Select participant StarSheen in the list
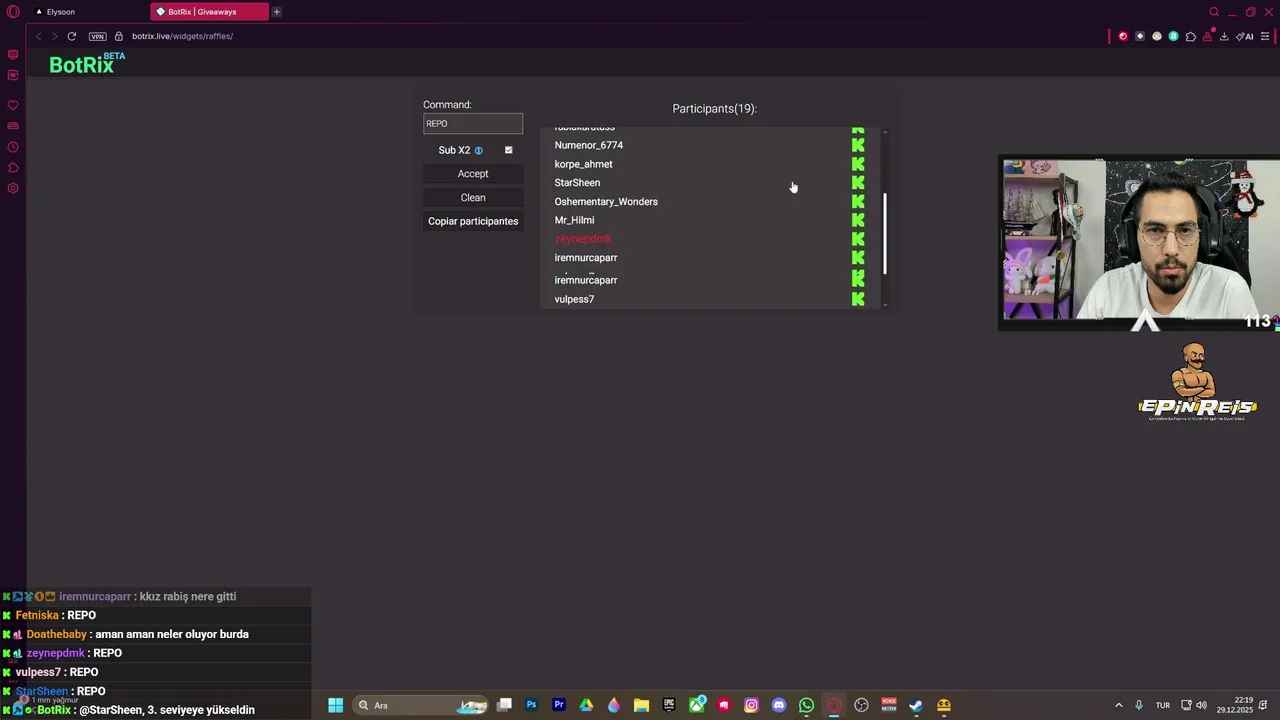 pyautogui.click(x=577, y=183)
